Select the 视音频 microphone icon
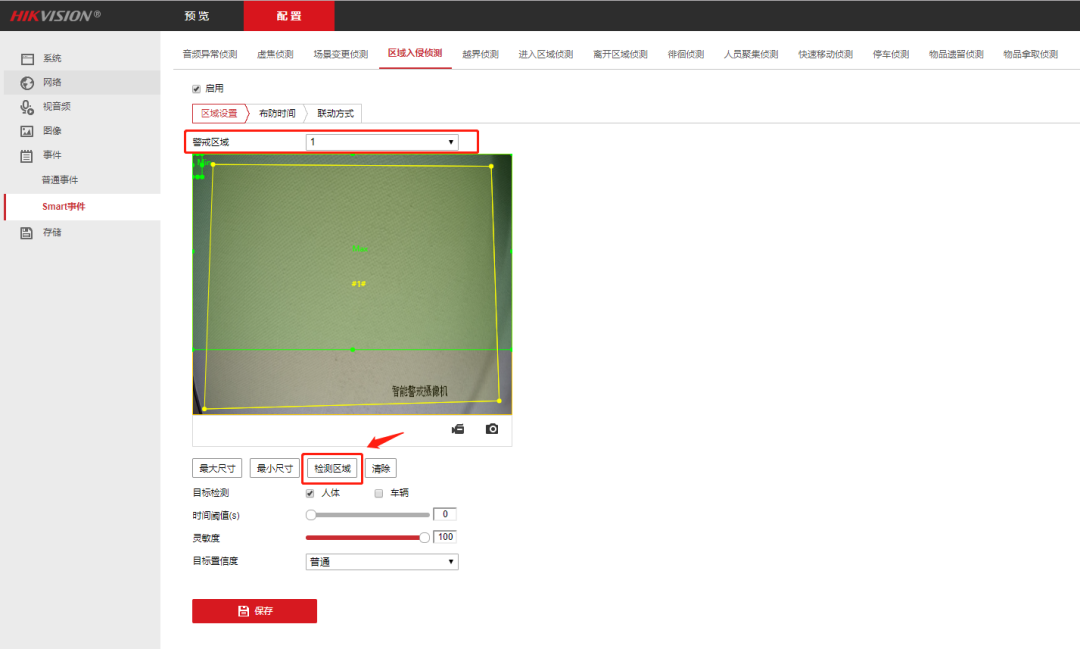This screenshot has width=1080, height=649. pyautogui.click(x=28, y=107)
